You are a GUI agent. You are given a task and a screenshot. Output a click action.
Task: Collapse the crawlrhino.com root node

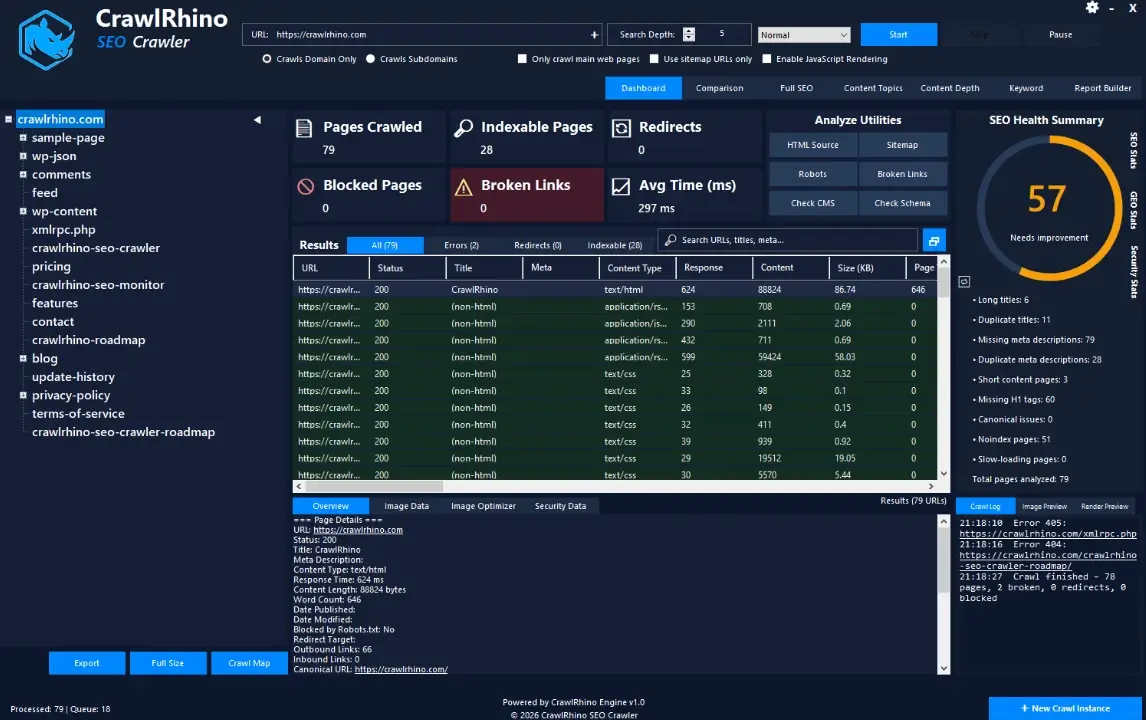click(9, 119)
